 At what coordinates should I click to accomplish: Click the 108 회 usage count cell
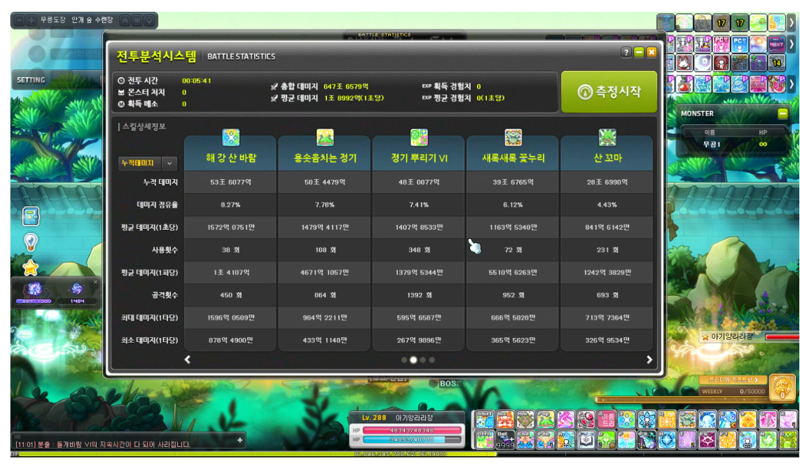click(x=325, y=250)
